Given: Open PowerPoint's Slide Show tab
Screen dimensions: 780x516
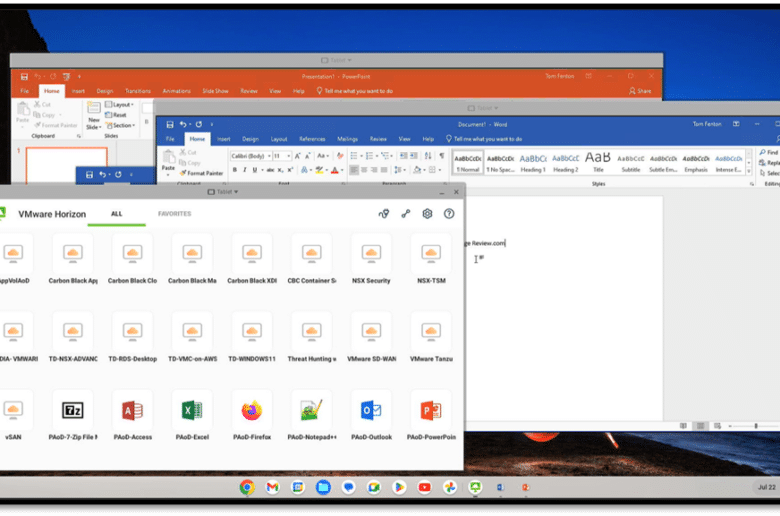Looking at the screenshot, I should [215, 91].
